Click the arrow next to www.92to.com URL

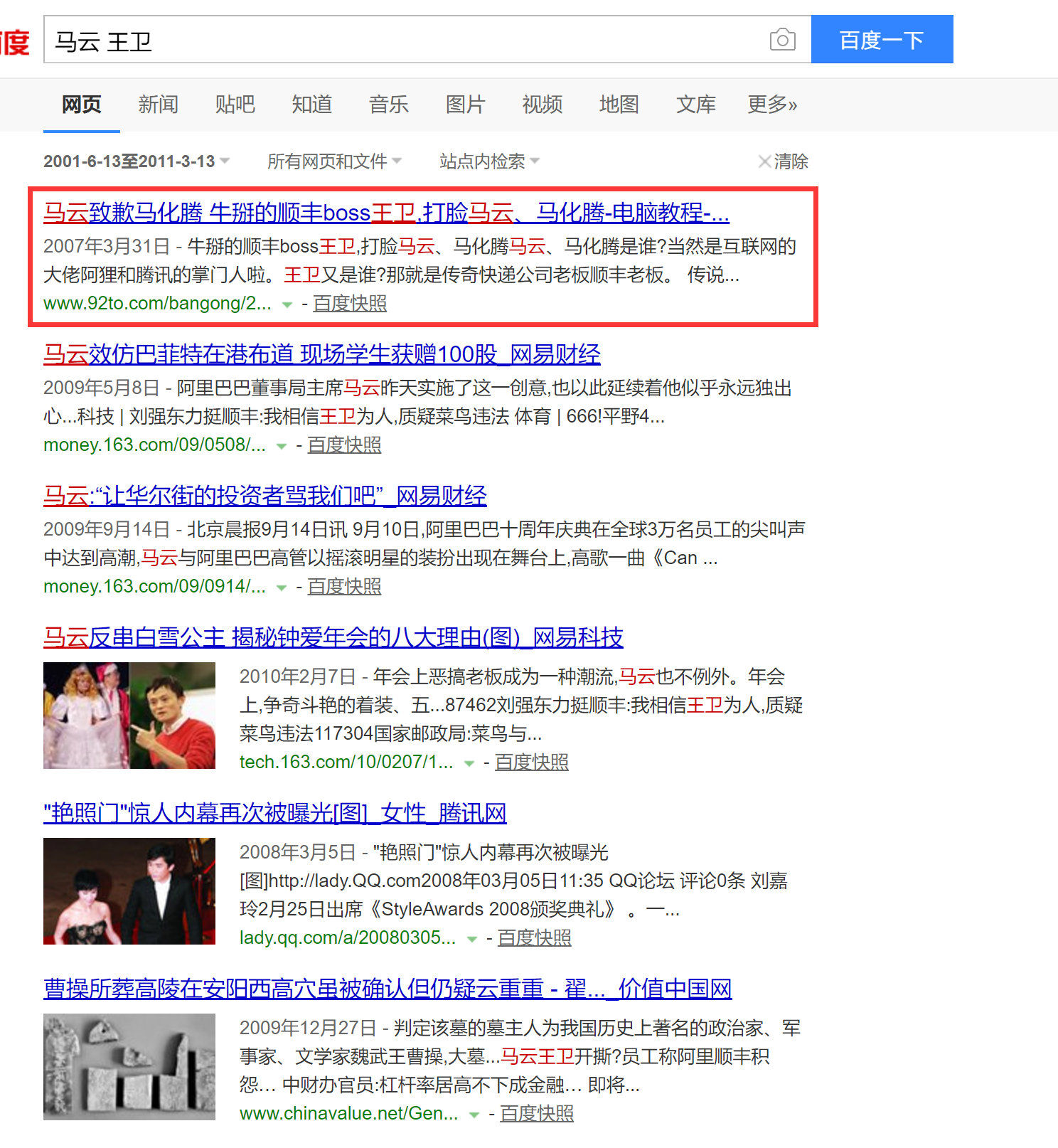tap(287, 304)
